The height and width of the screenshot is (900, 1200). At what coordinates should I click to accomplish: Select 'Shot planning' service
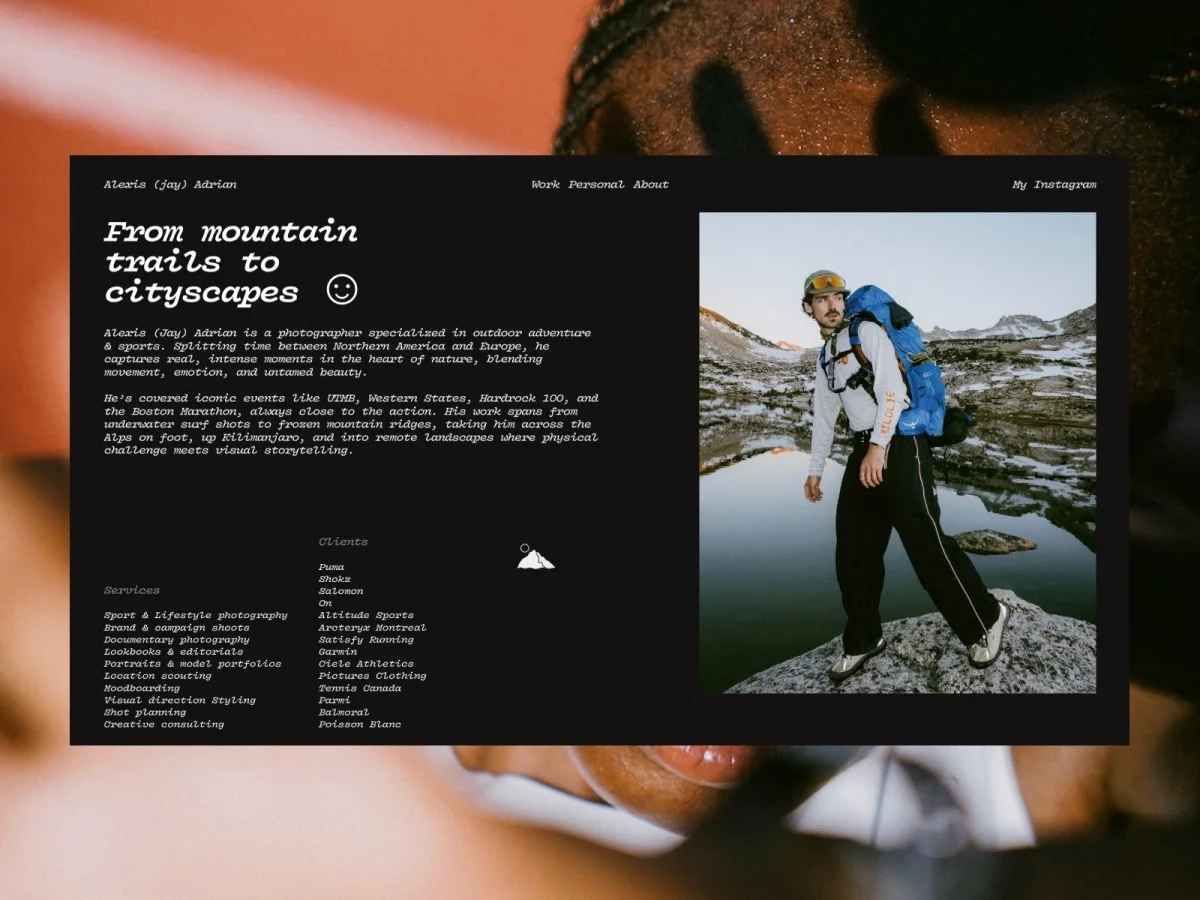[145, 712]
